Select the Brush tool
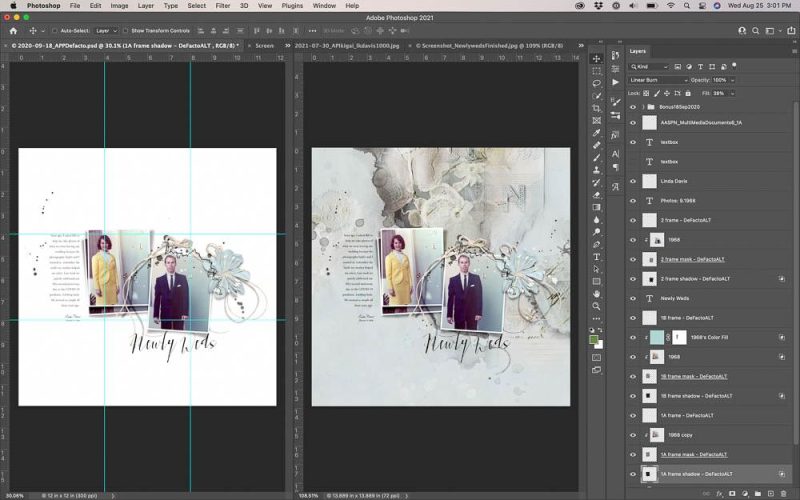 (596, 158)
